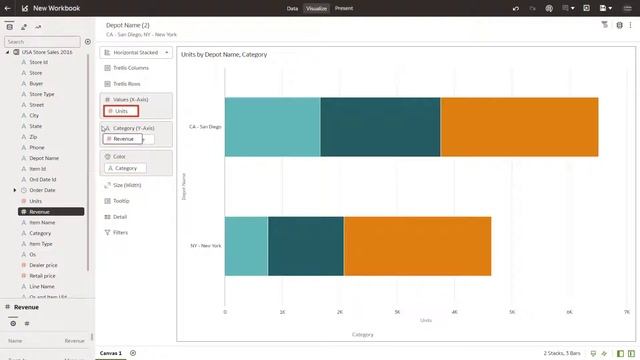Open the Horizontal Stacked chart type dropdown
The height and width of the screenshot is (360, 640).
coord(136,52)
